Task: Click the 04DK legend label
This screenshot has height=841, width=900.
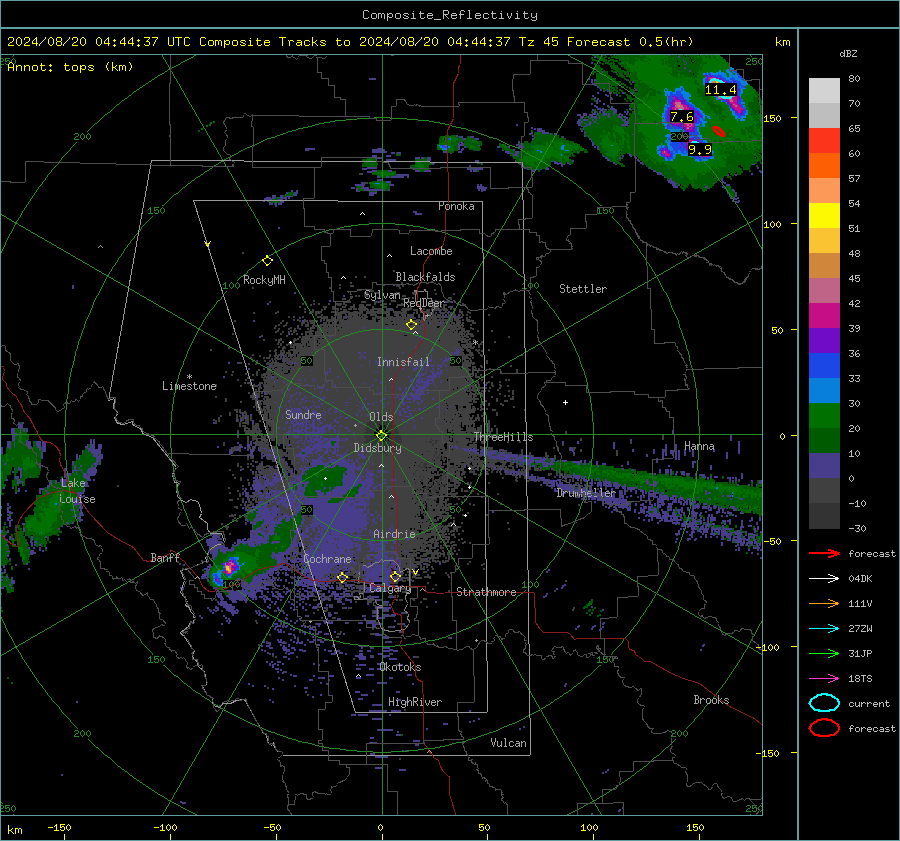Action: tap(860, 579)
